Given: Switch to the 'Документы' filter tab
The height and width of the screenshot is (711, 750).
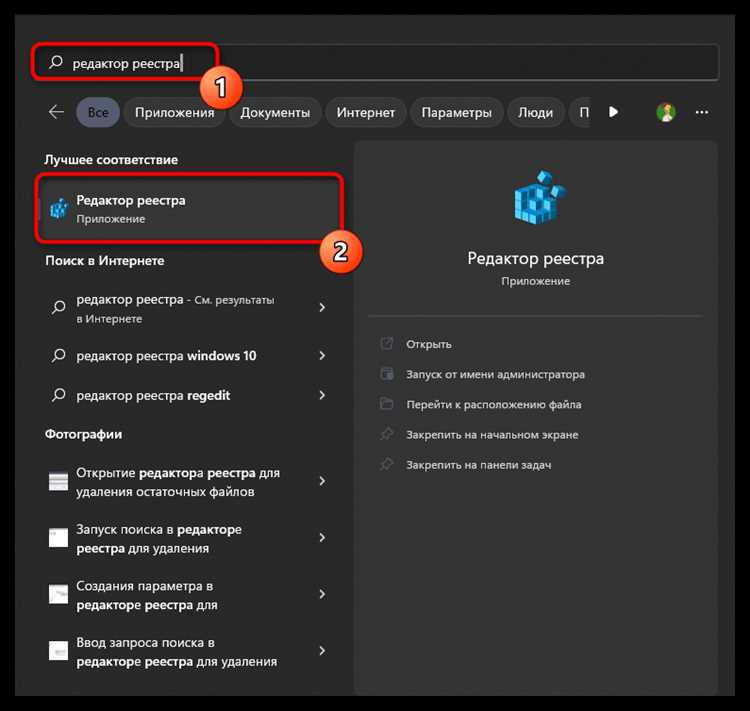Looking at the screenshot, I should tap(275, 112).
